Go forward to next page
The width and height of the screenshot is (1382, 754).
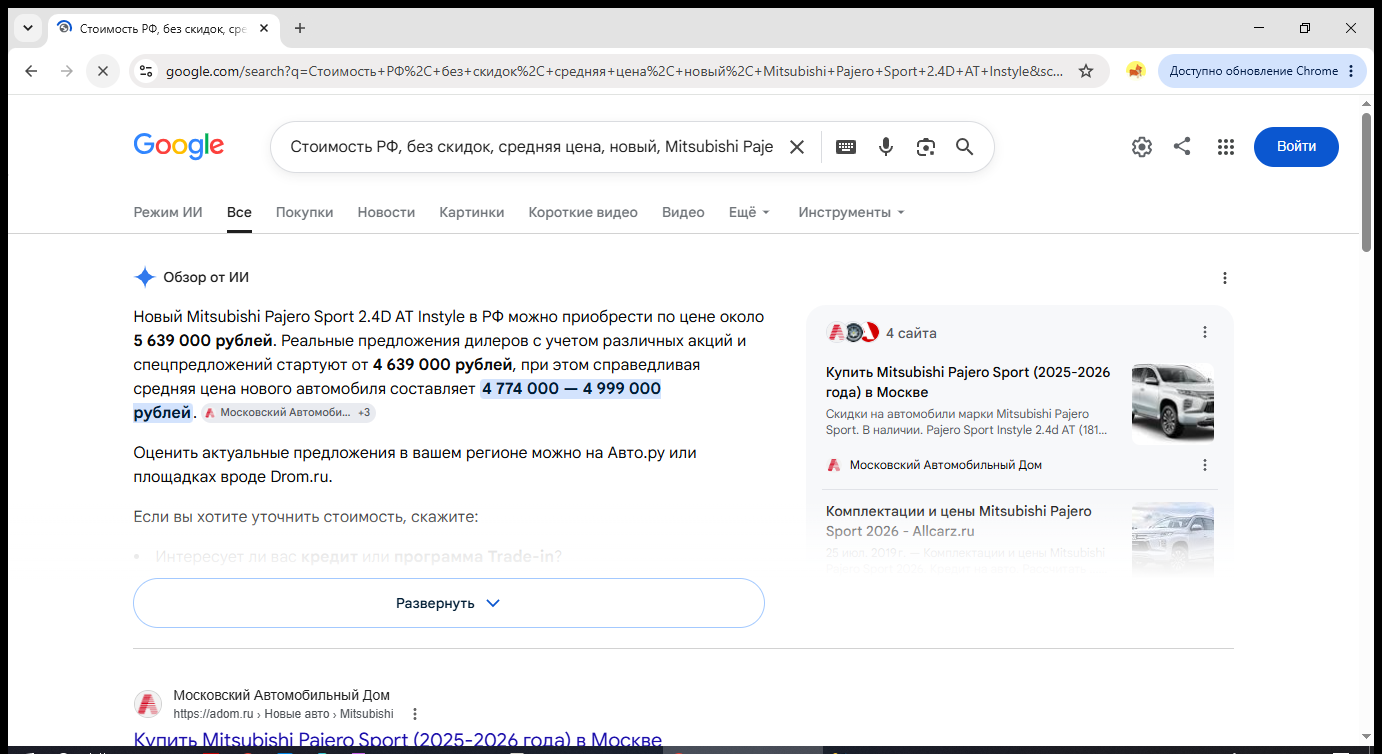click(x=67, y=71)
